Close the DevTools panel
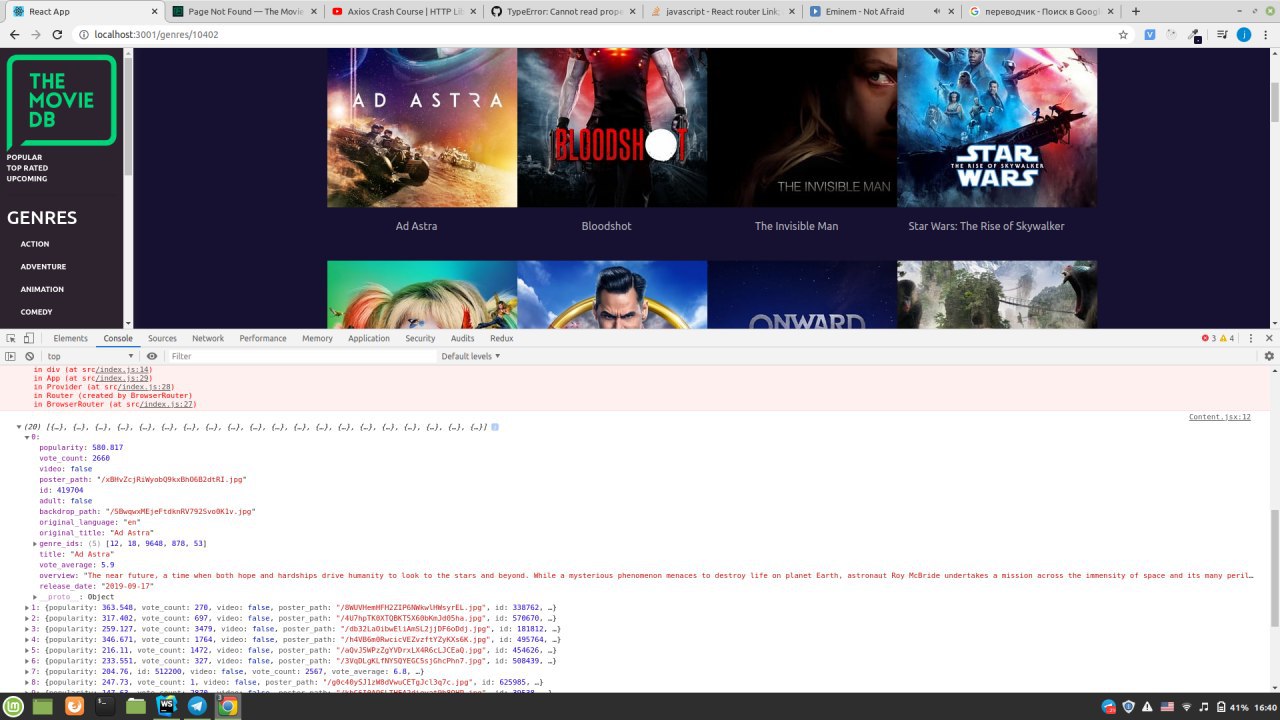The width and height of the screenshot is (1280, 720). coord(1269,338)
